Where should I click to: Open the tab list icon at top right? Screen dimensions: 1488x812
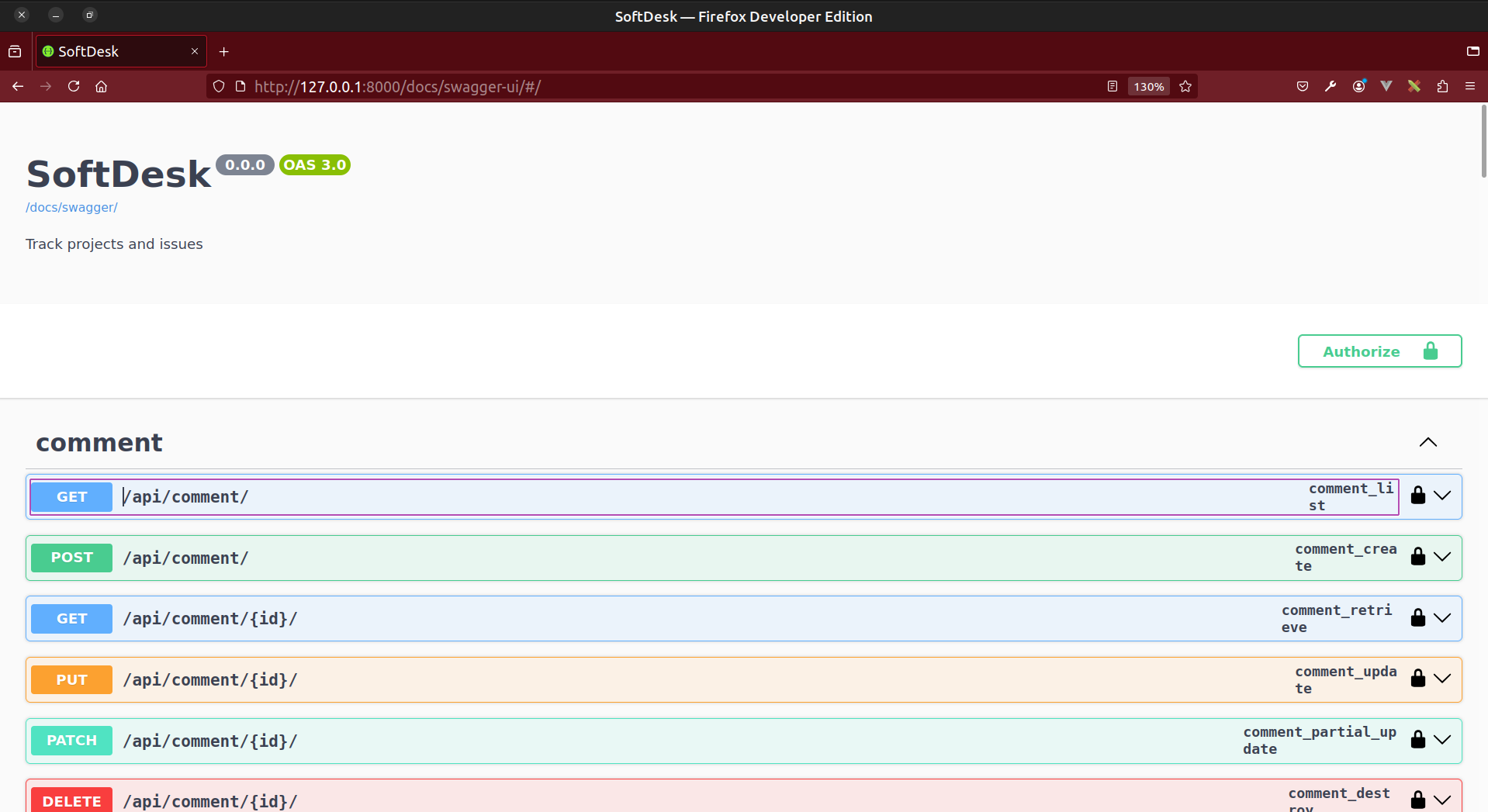(1473, 51)
